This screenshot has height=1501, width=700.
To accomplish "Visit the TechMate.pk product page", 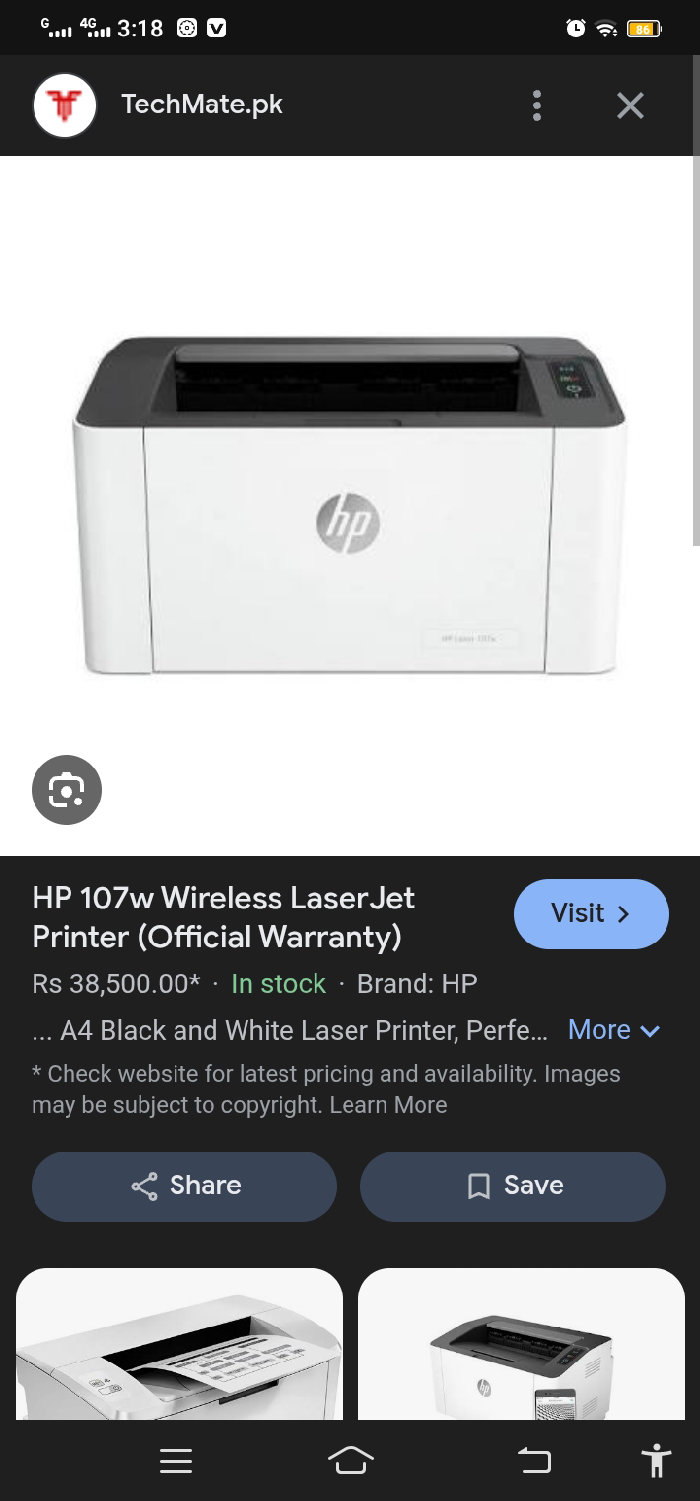I will coord(591,913).
